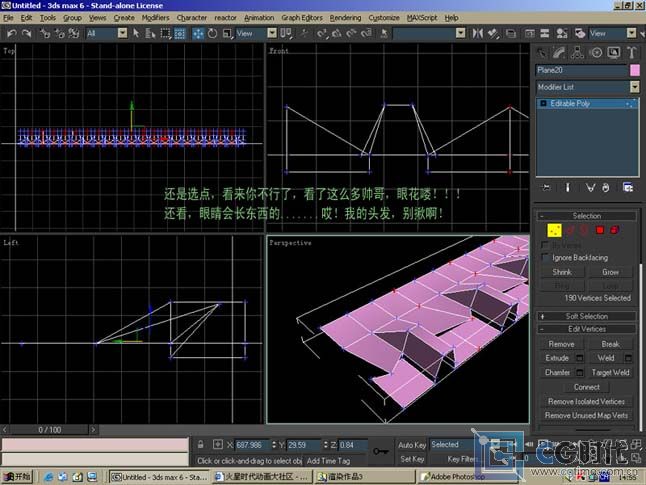Click the time slider 0 / 100
The image size is (646, 485).
pyautogui.click(x=49, y=430)
